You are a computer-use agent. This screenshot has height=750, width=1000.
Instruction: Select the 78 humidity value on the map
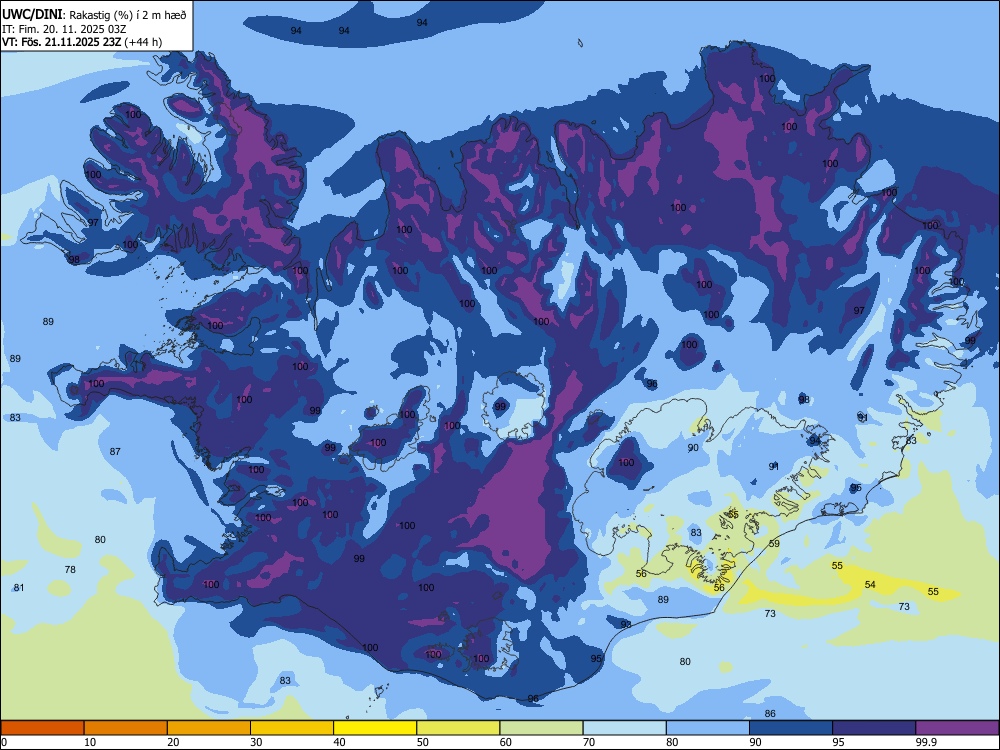[x=70, y=570]
